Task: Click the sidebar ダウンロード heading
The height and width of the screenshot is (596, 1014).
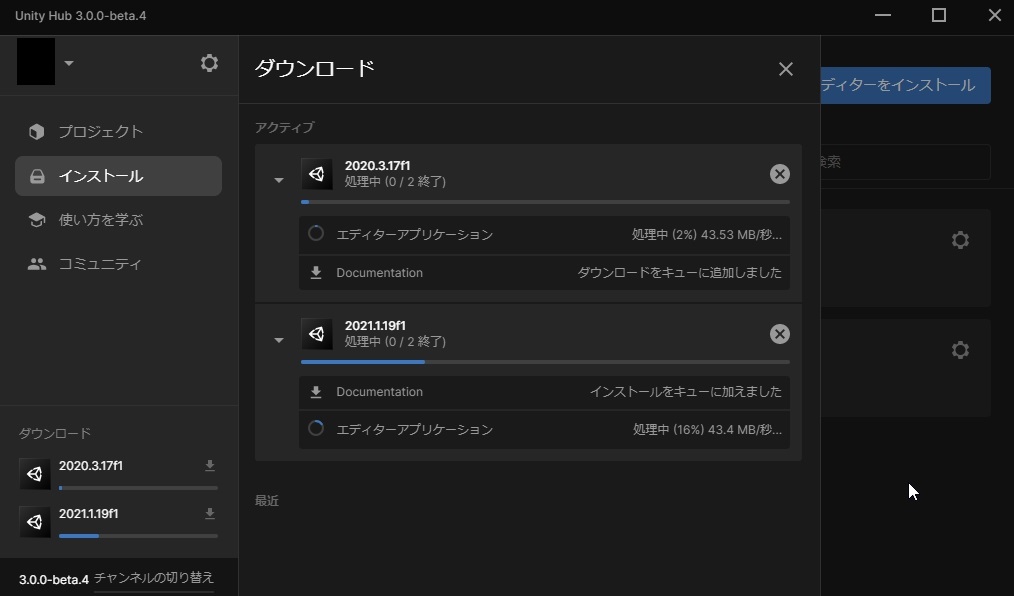Action: [55, 433]
